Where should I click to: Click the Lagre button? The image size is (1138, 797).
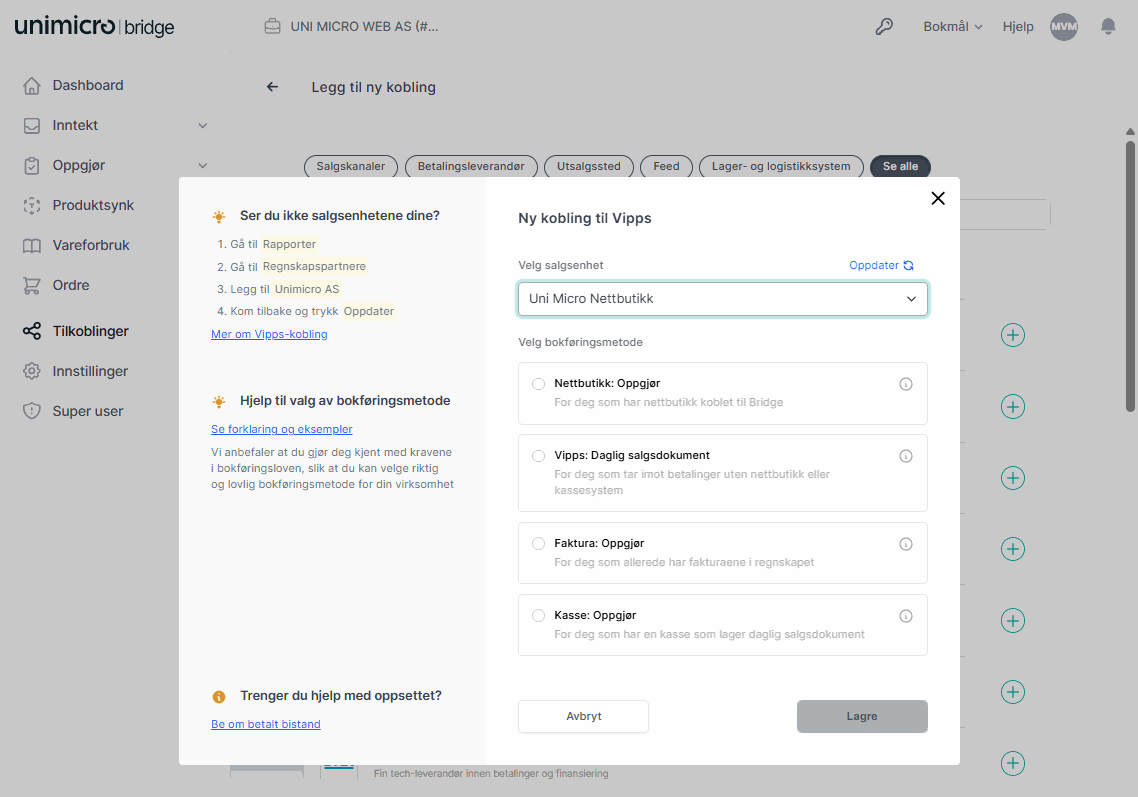[x=862, y=716]
